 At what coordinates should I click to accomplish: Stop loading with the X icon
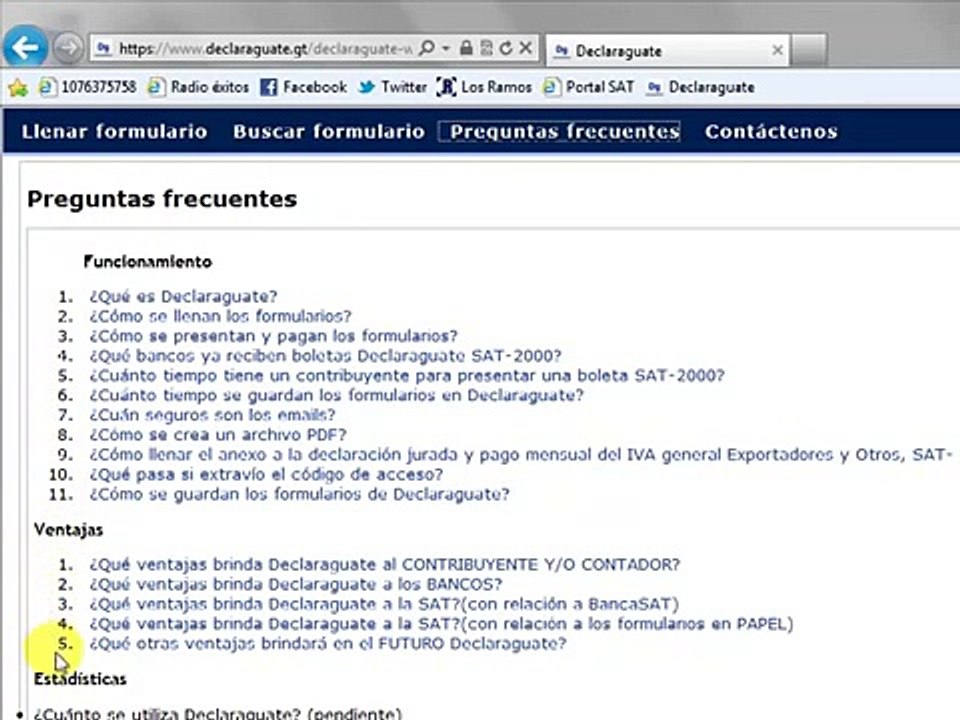click(x=525, y=48)
